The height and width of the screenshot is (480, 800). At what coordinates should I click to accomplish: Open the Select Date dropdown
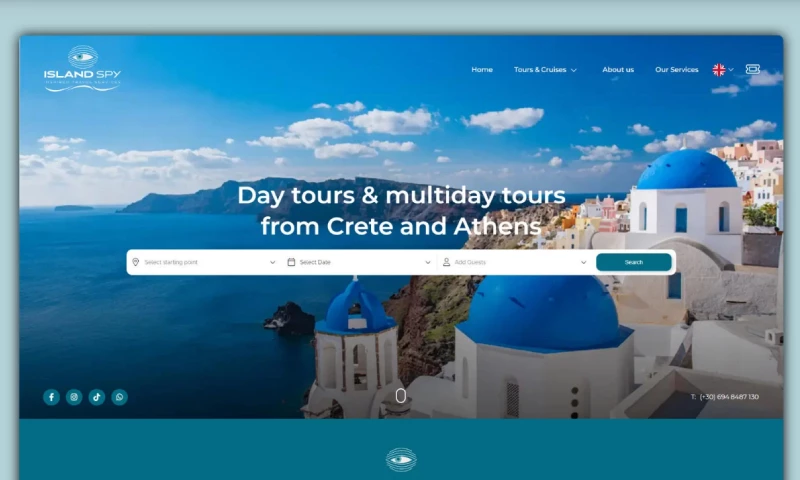pyautogui.click(x=359, y=262)
